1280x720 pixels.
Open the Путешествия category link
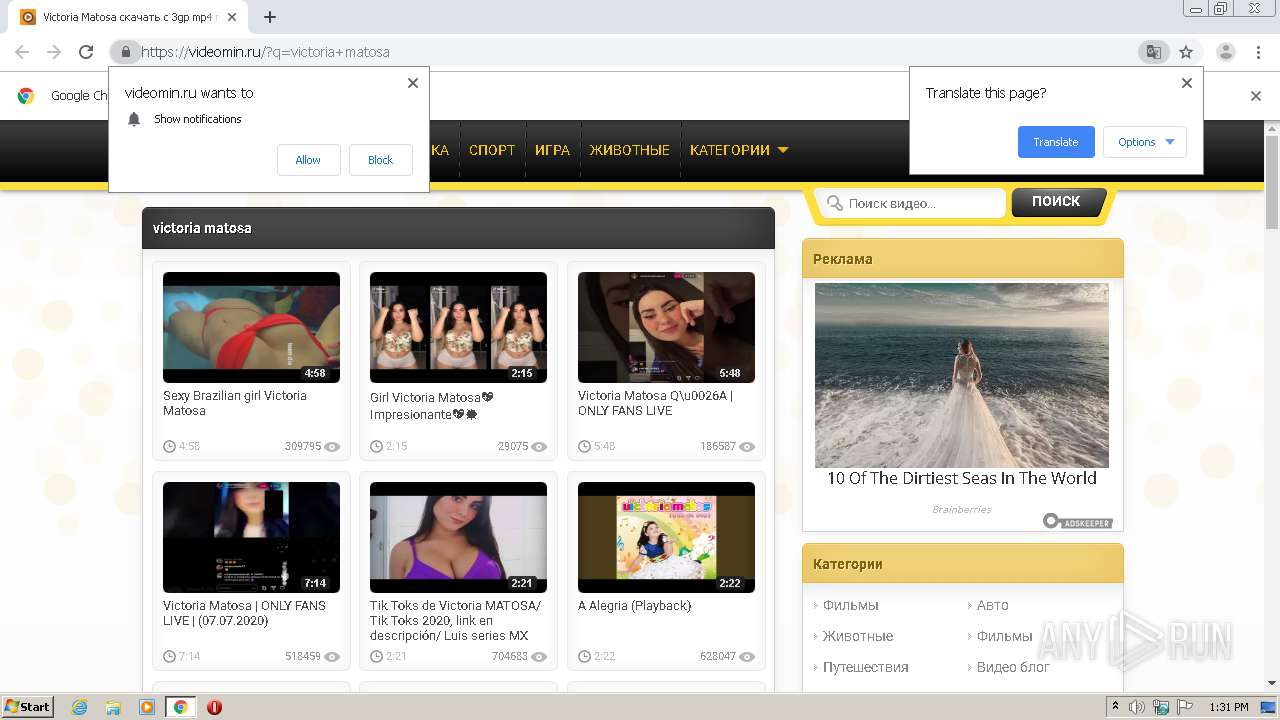click(x=865, y=667)
